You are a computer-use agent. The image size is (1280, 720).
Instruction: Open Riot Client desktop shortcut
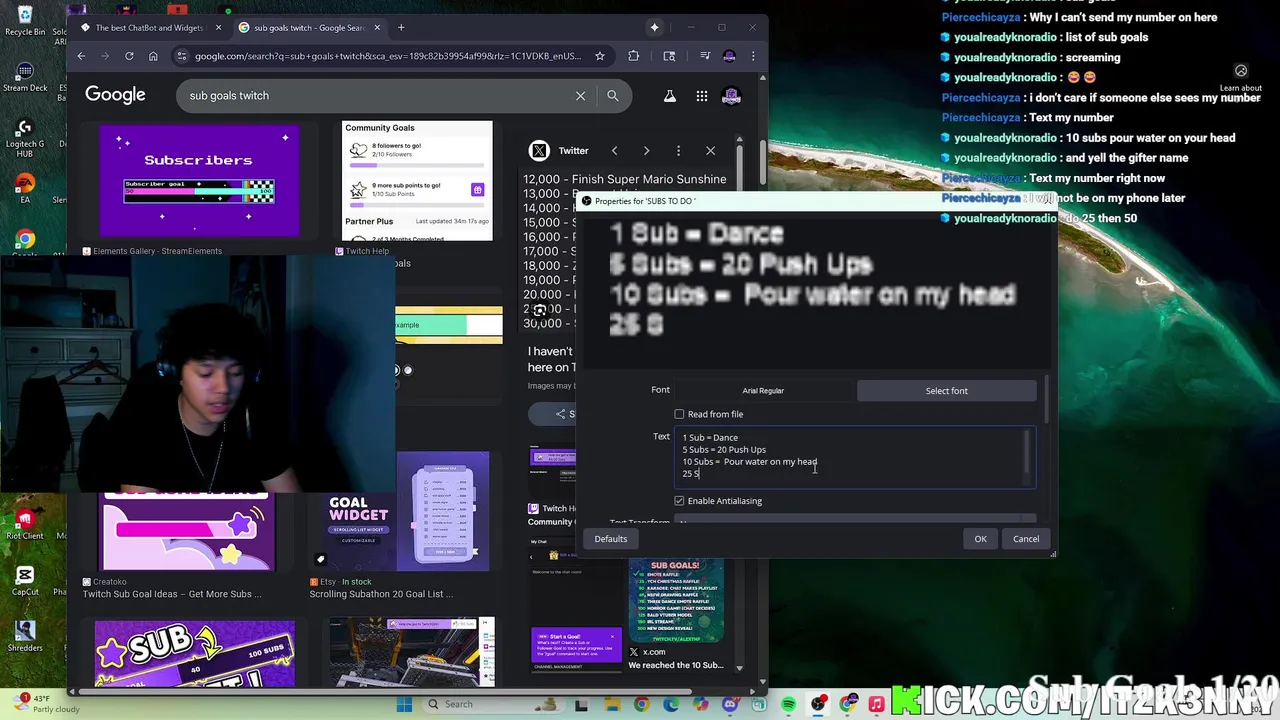tap(25, 524)
